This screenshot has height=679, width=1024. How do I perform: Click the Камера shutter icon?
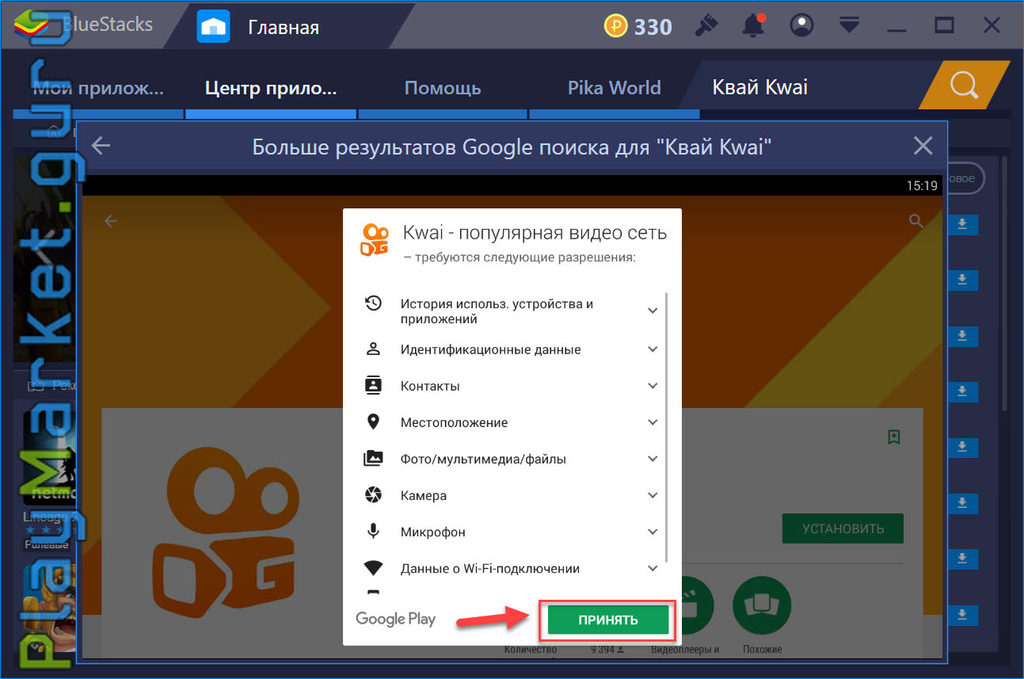pos(373,495)
